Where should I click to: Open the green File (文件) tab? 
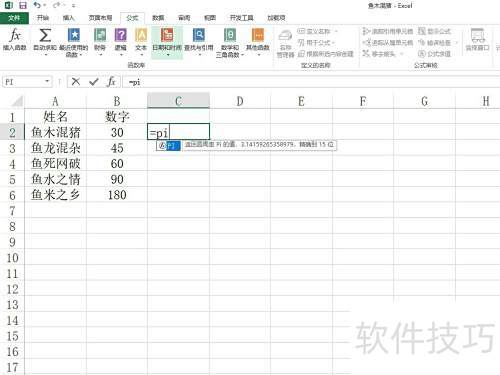[14, 18]
